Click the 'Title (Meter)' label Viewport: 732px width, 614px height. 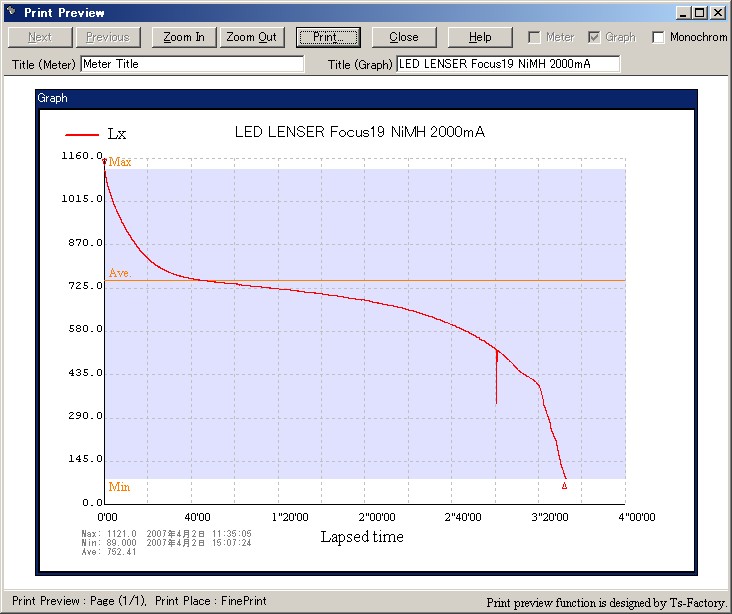click(43, 64)
